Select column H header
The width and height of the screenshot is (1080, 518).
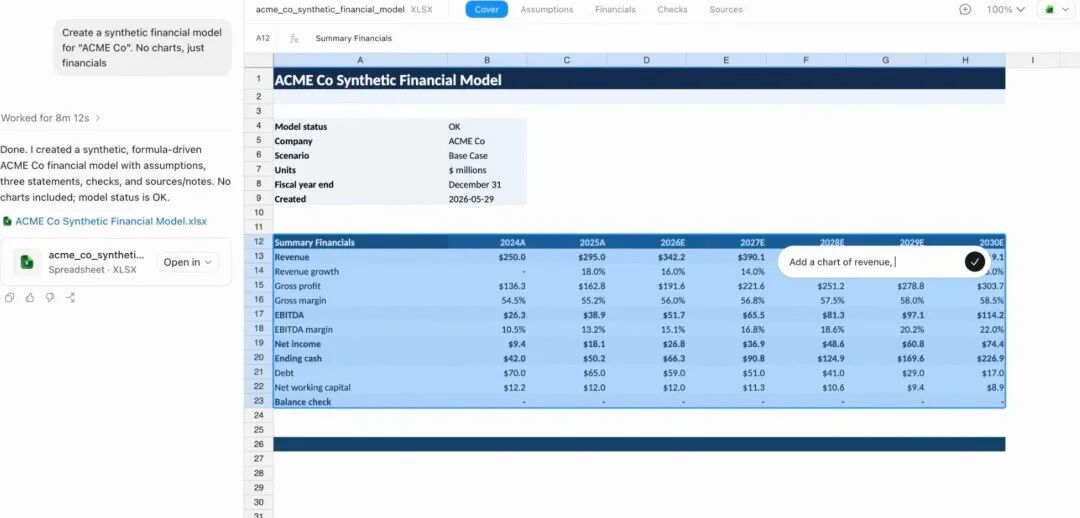point(966,61)
